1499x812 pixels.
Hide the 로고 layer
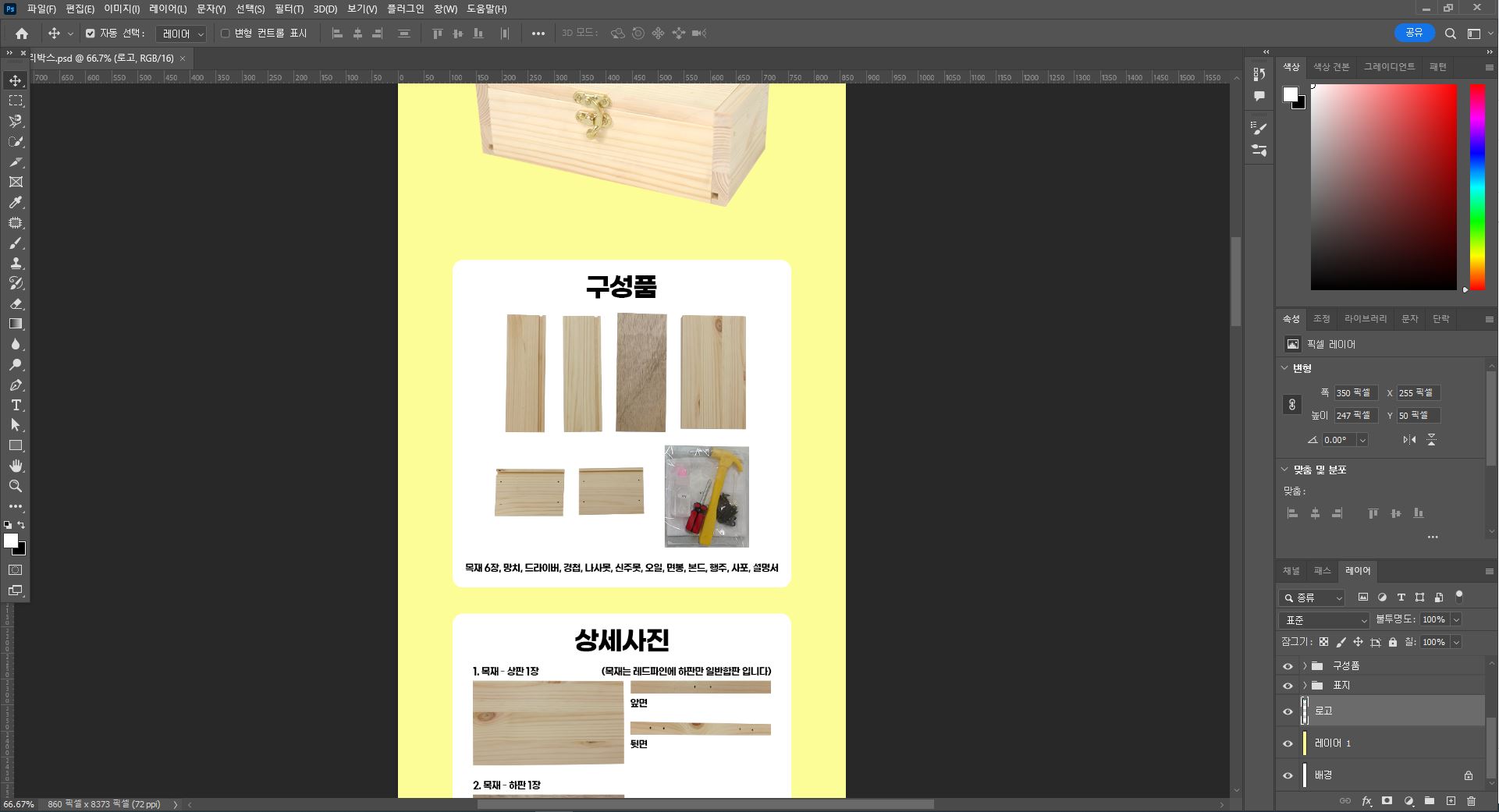tap(1288, 711)
